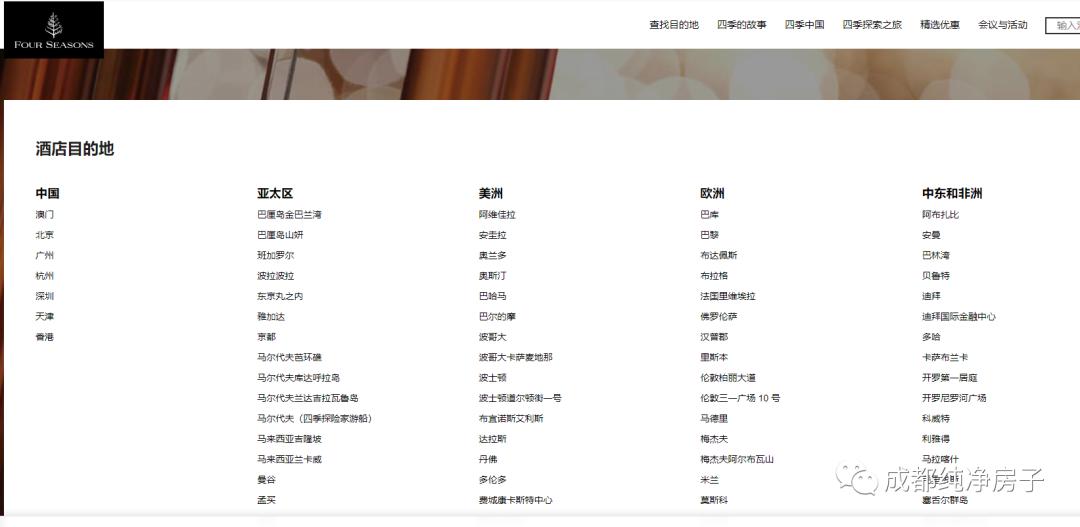Open 费城康卡斯特中心 link
1080x527 pixels.
pos(516,500)
